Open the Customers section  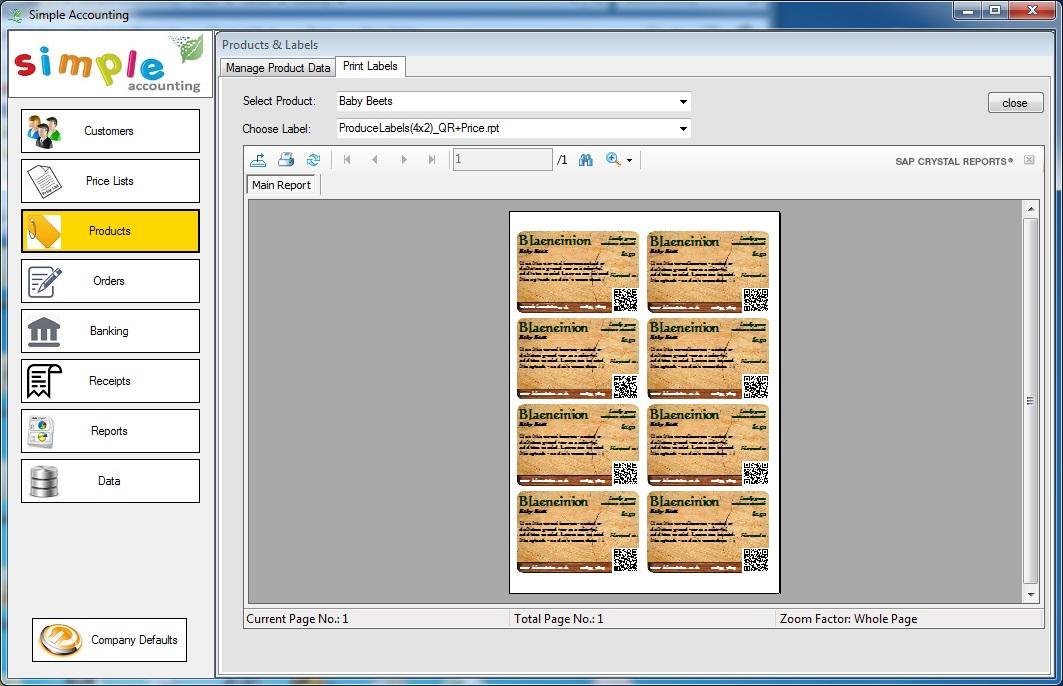click(111, 131)
